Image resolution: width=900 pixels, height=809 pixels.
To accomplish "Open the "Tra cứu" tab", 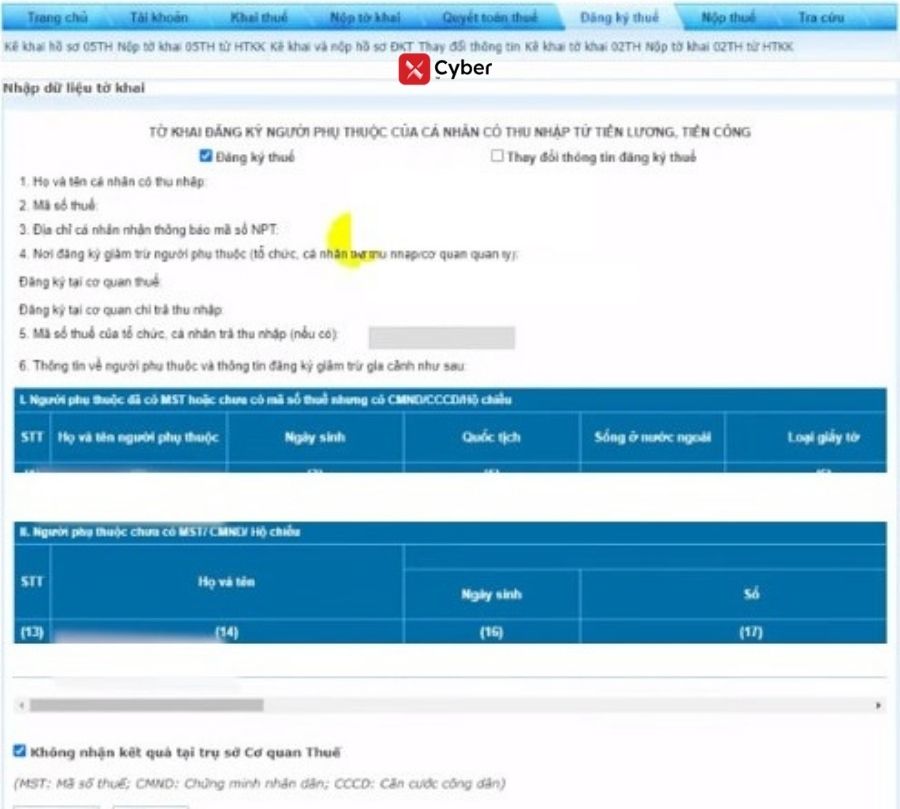I will pyautogui.click(x=821, y=18).
